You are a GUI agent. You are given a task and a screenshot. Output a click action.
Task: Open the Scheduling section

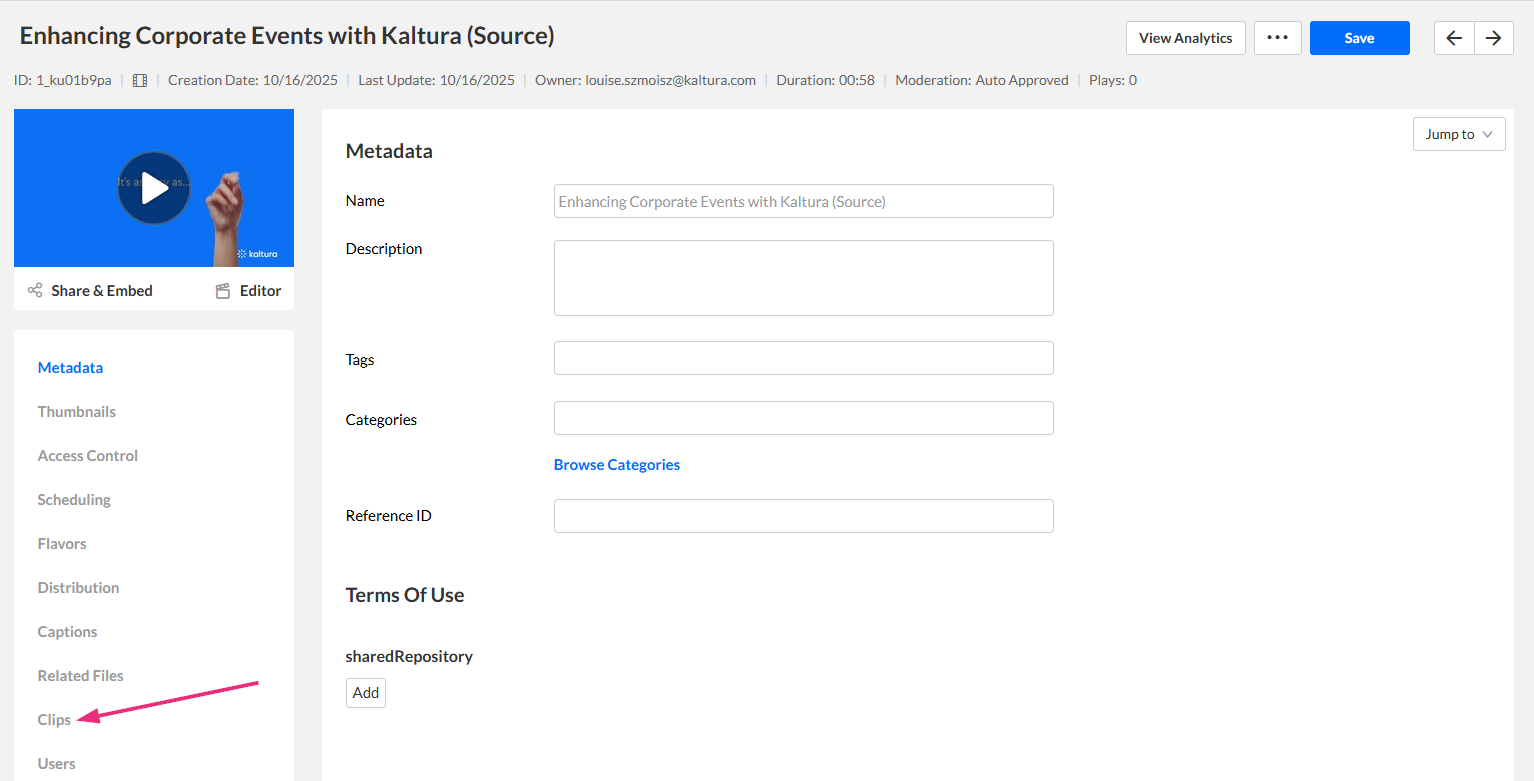[74, 500]
